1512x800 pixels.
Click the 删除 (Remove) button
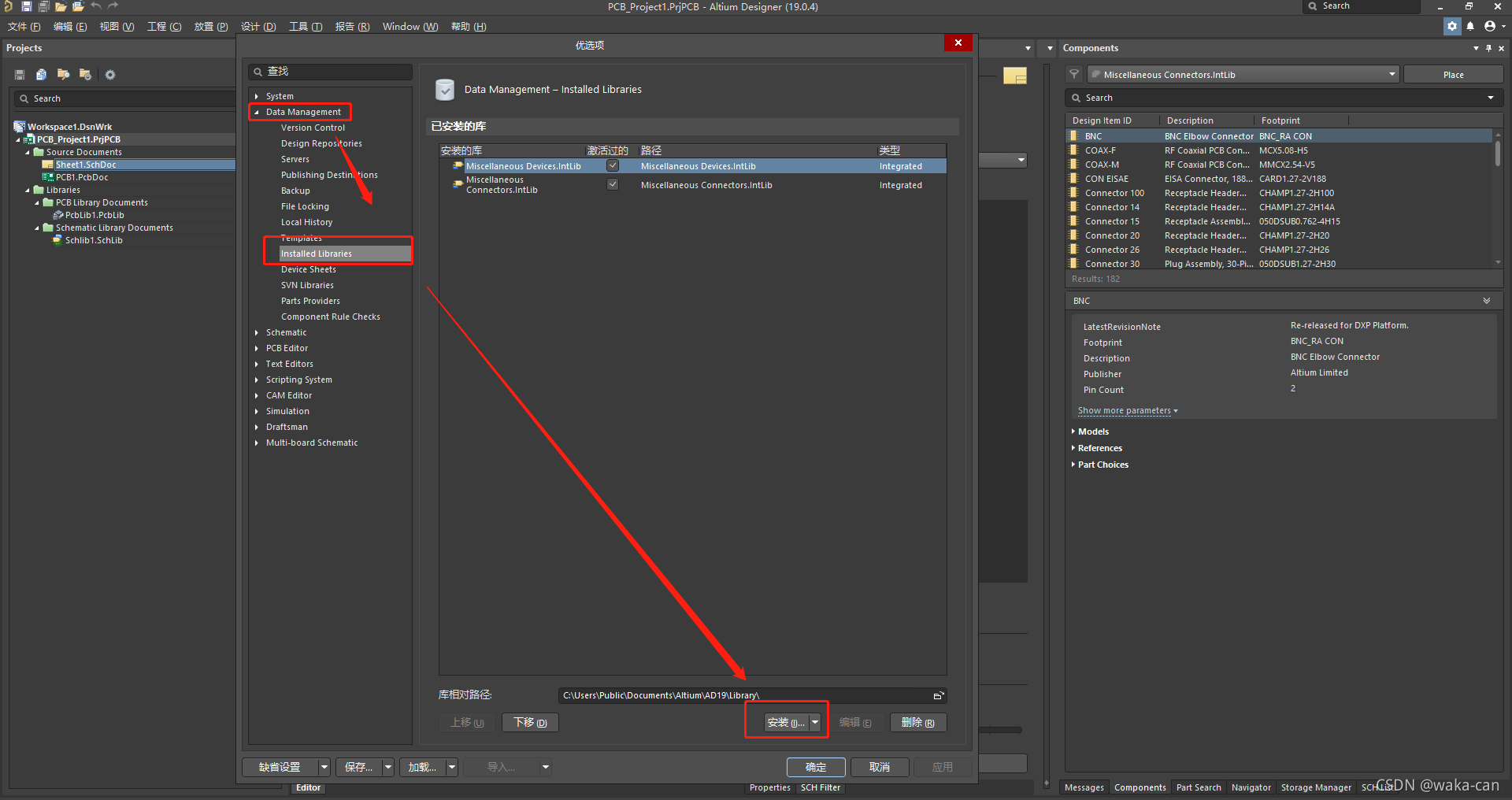(918, 722)
